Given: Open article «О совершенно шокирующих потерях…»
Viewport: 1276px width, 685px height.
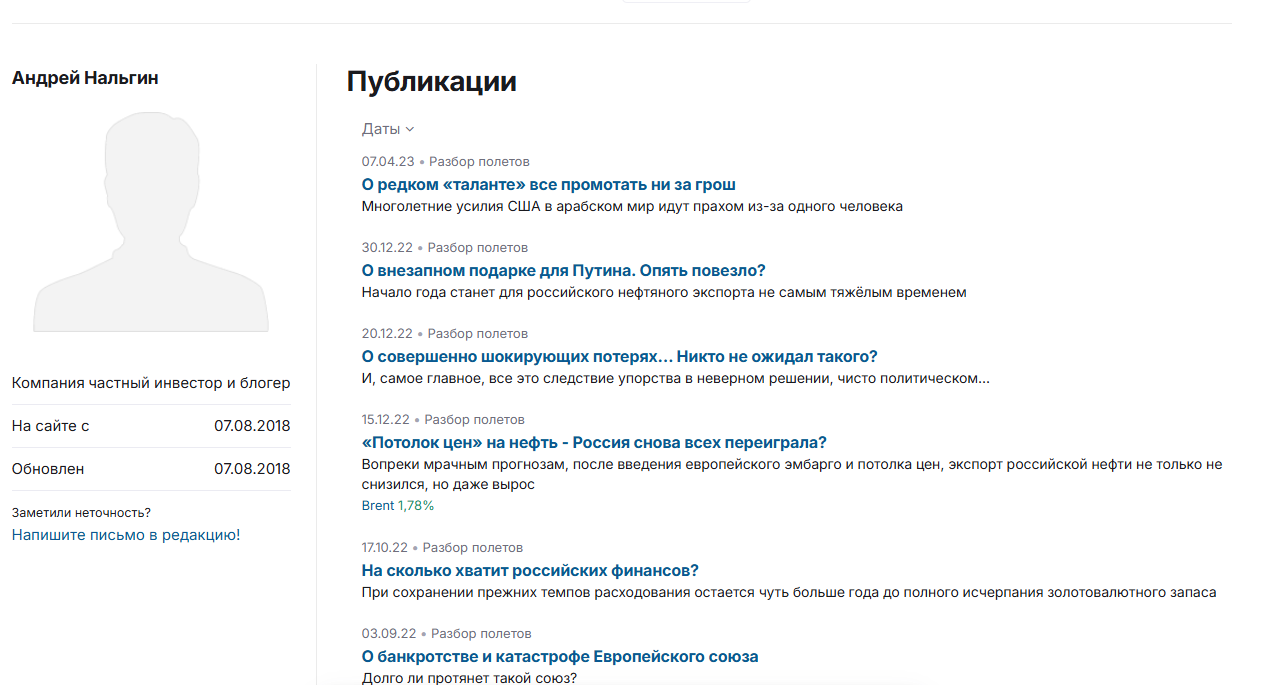Looking at the screenshot, I should [x=619, y=356].
